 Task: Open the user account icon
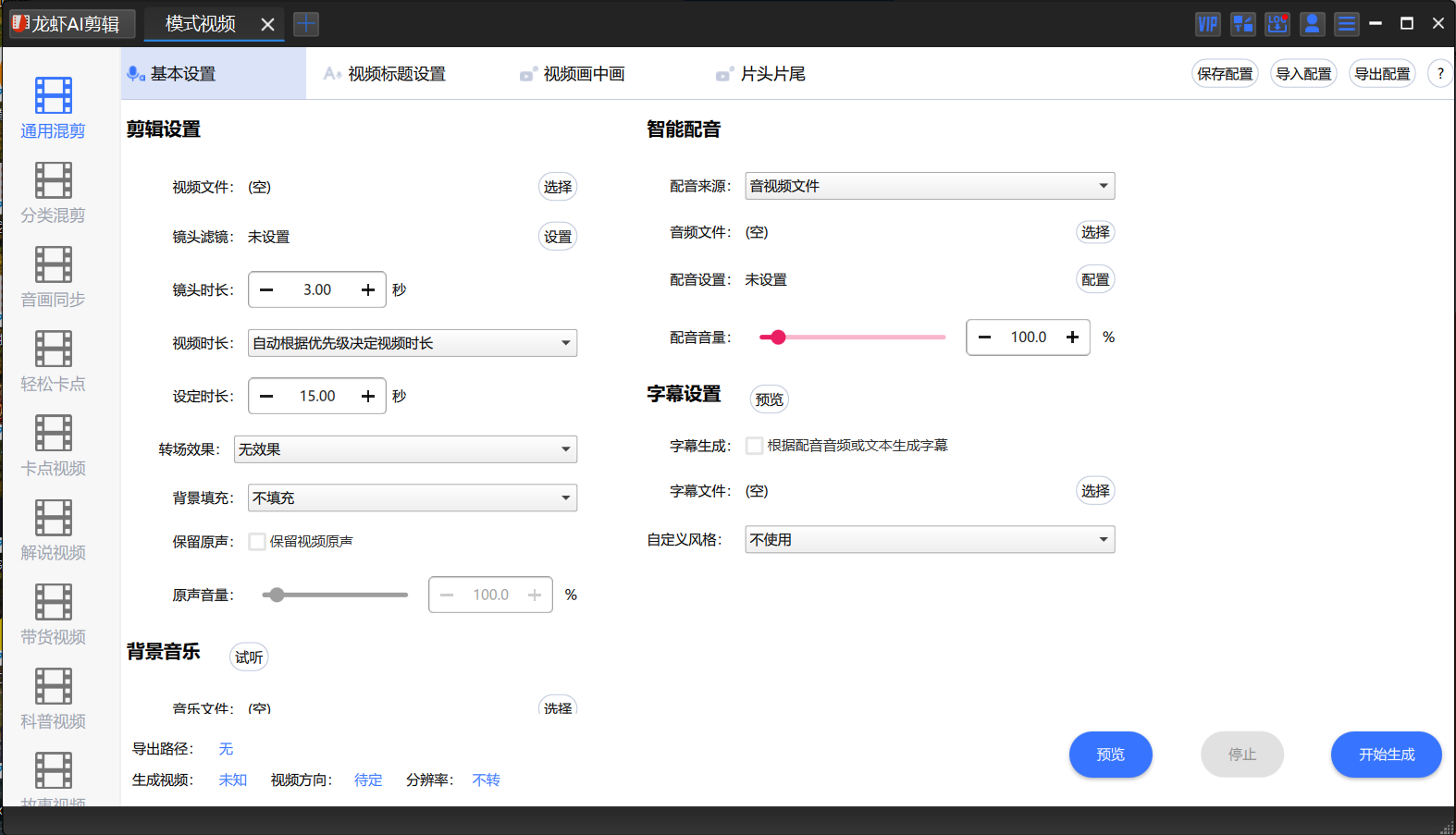click(1312, 24)
